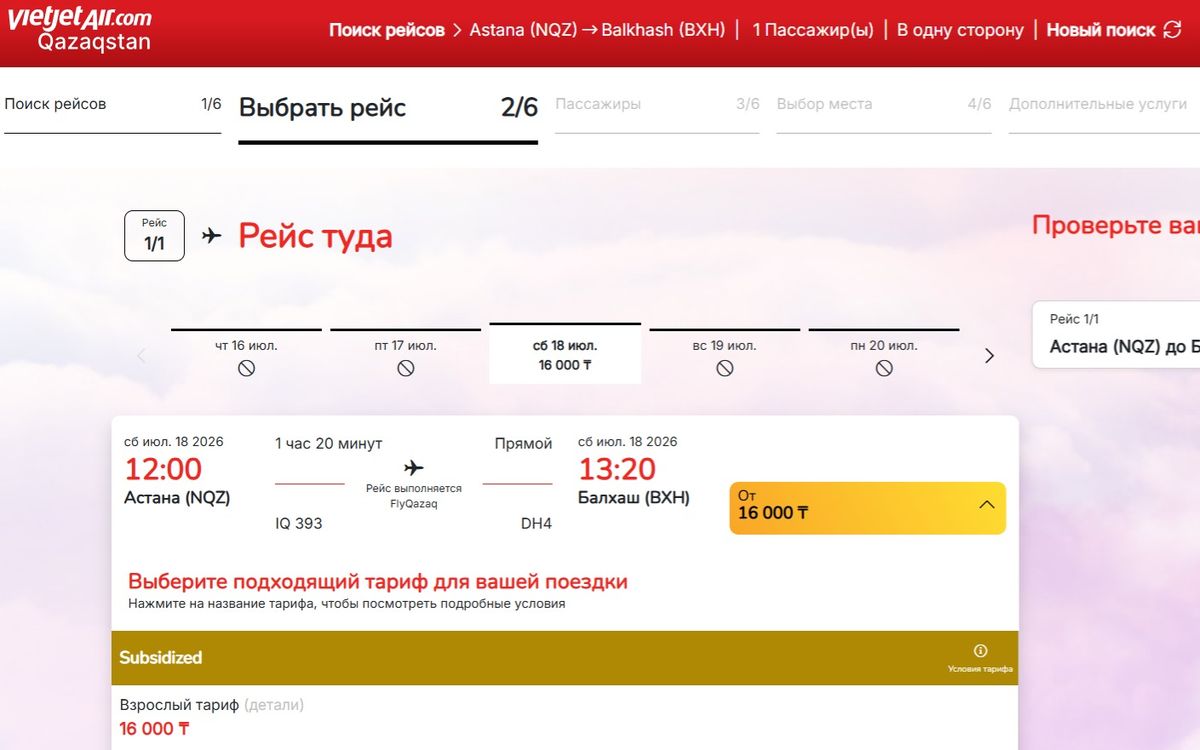This screenshot has width=1200, height=750.
Task: Click departure time 12:00
Action: tap(163, 469)
